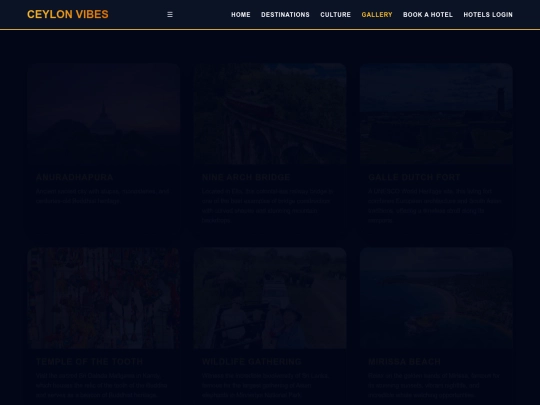Click the Temple of the Tooth title
Screen dimensions: 540x405
point(89,362)
